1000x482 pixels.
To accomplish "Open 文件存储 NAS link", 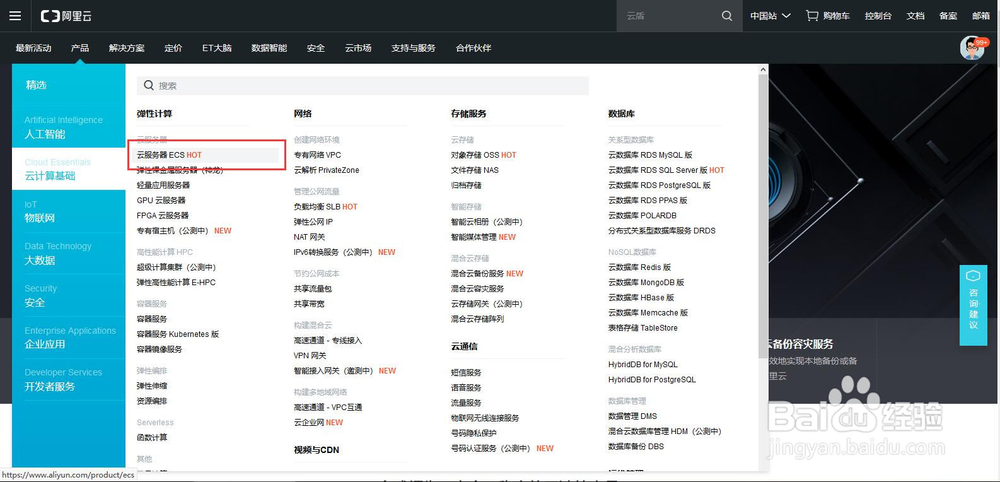I will click(475, 170).
